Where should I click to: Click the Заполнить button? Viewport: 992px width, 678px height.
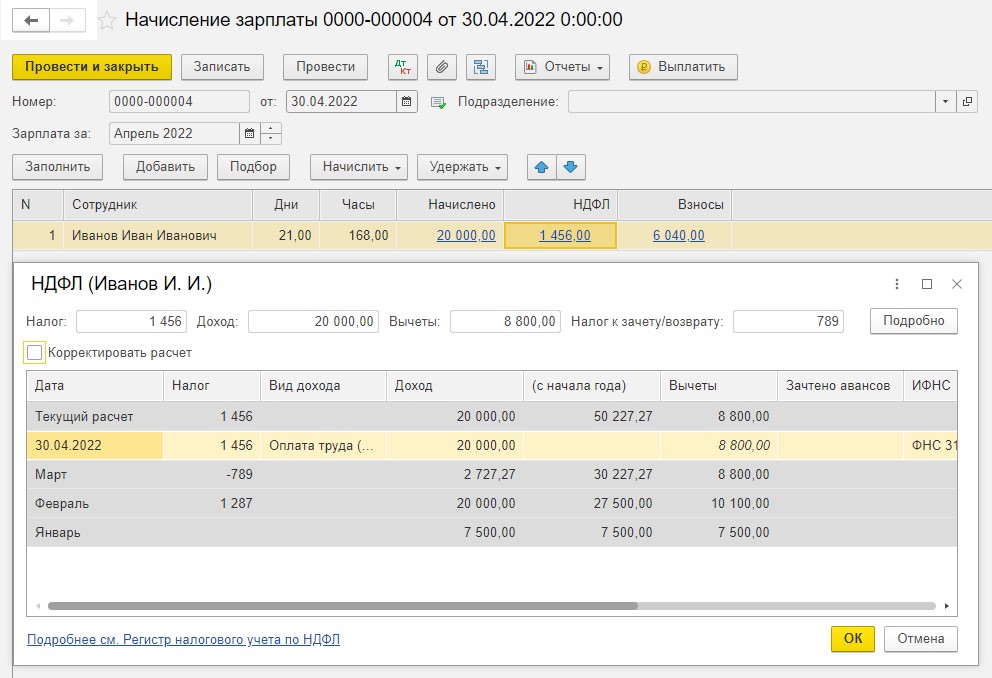tap(58, 167)
